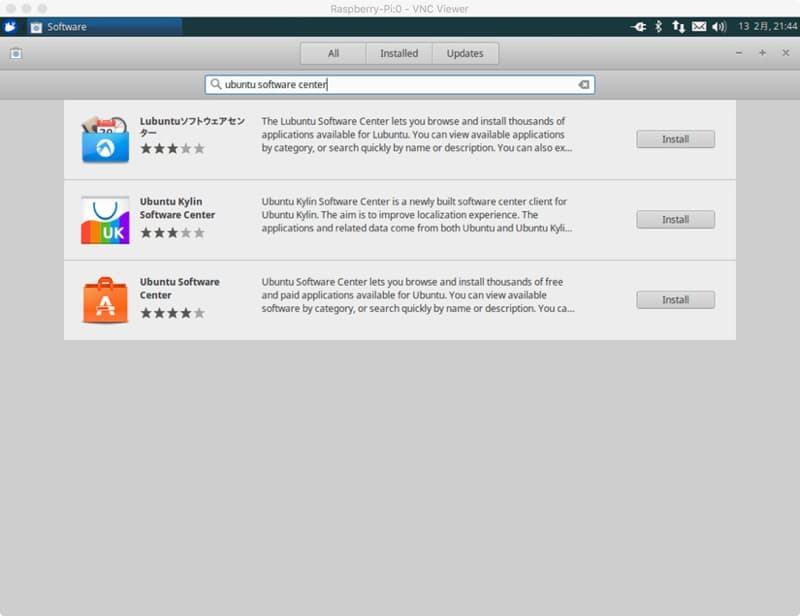
Task: Switch to the All tab
Action: pos(333,53)
